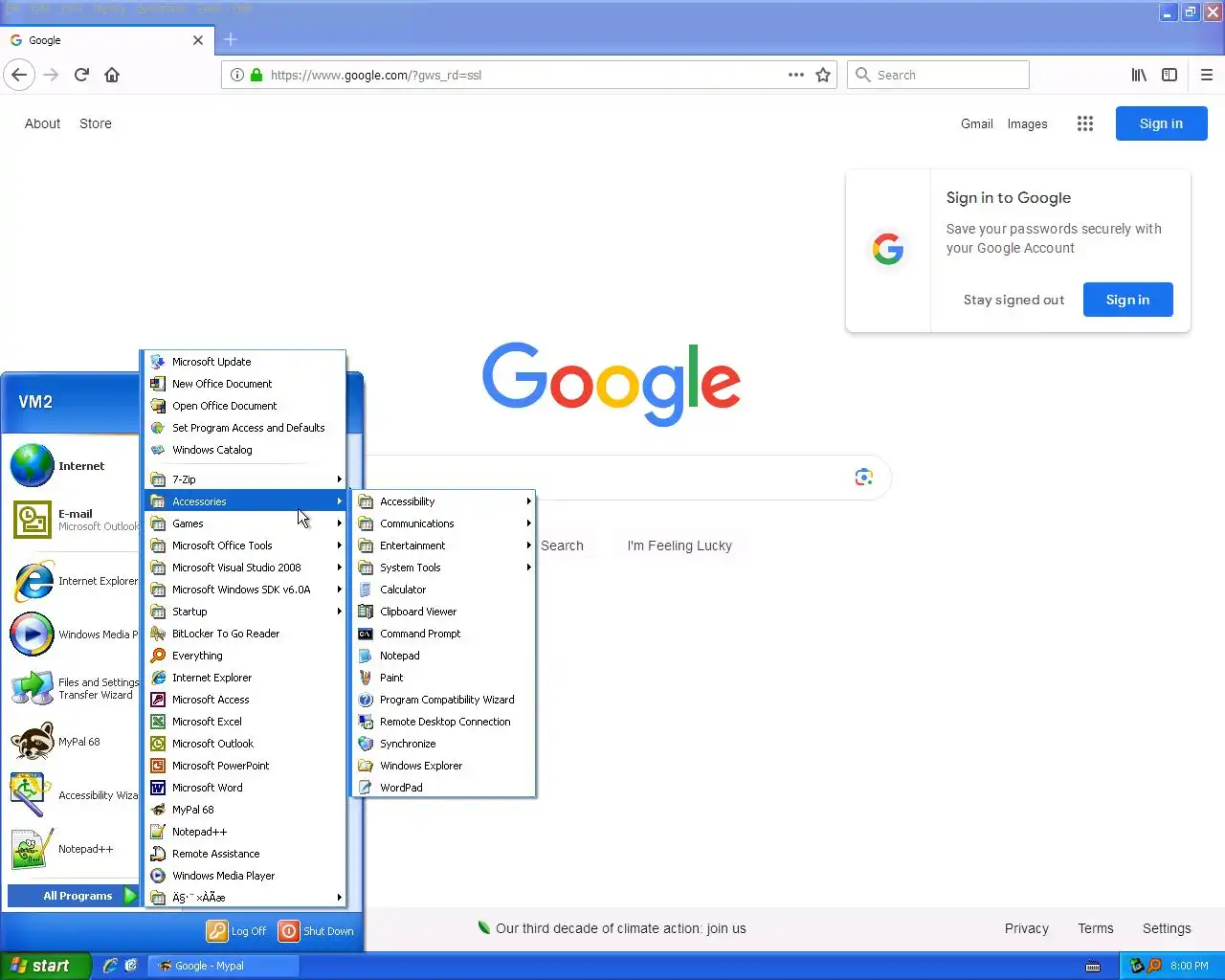Expand Microsoft Visual Studio 2008 folder

[245, 568]
